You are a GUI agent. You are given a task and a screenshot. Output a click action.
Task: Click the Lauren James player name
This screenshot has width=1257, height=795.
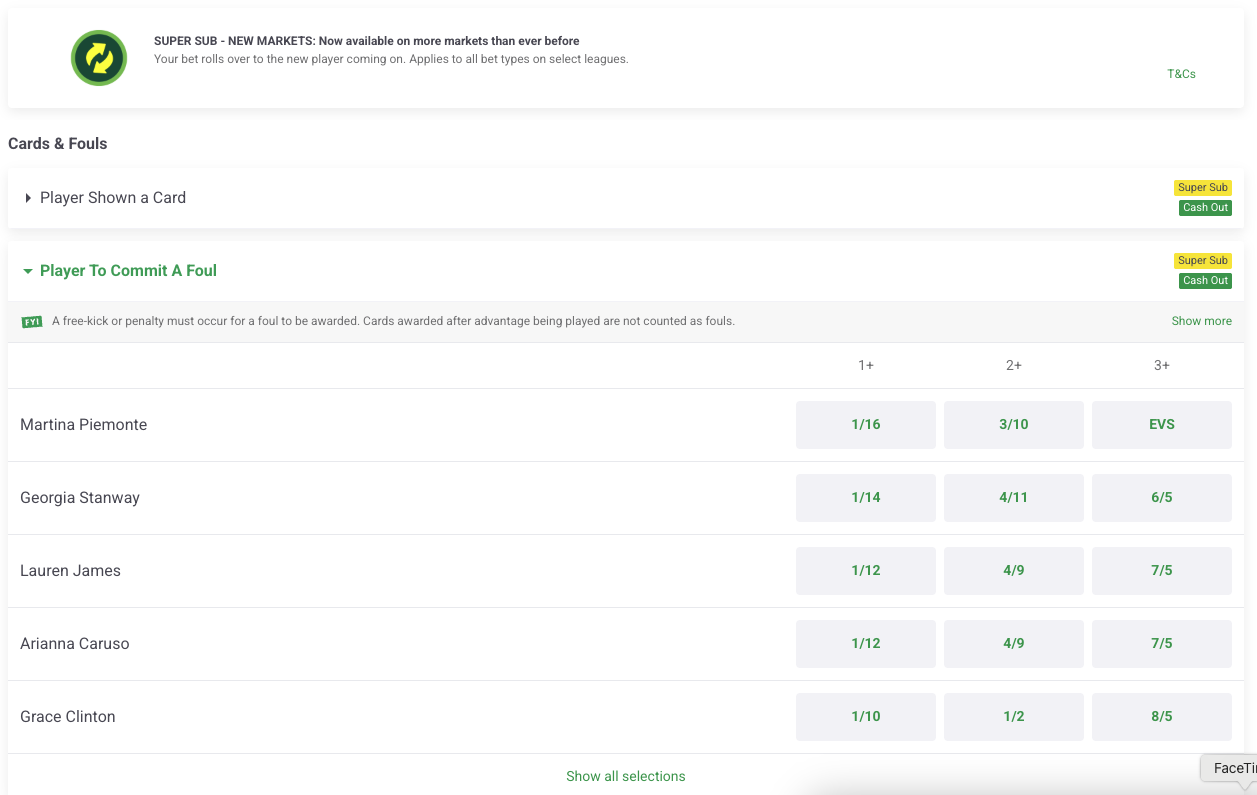coord(70,571)
